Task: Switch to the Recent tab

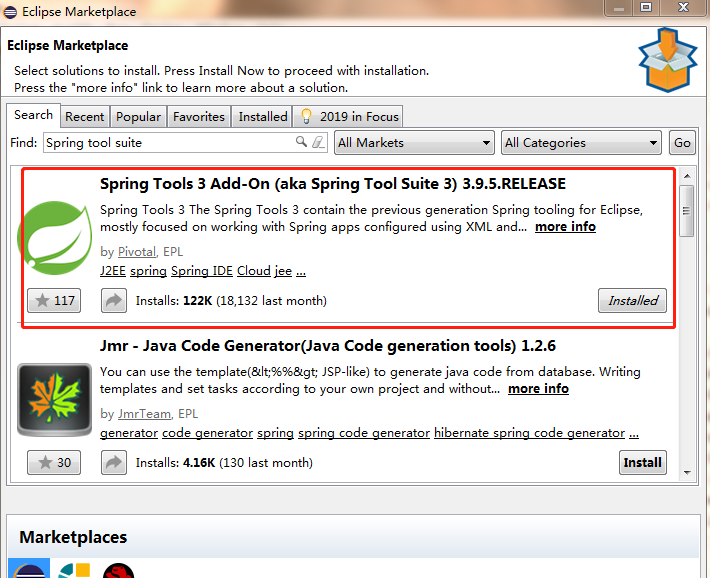Action: (85, 117)
